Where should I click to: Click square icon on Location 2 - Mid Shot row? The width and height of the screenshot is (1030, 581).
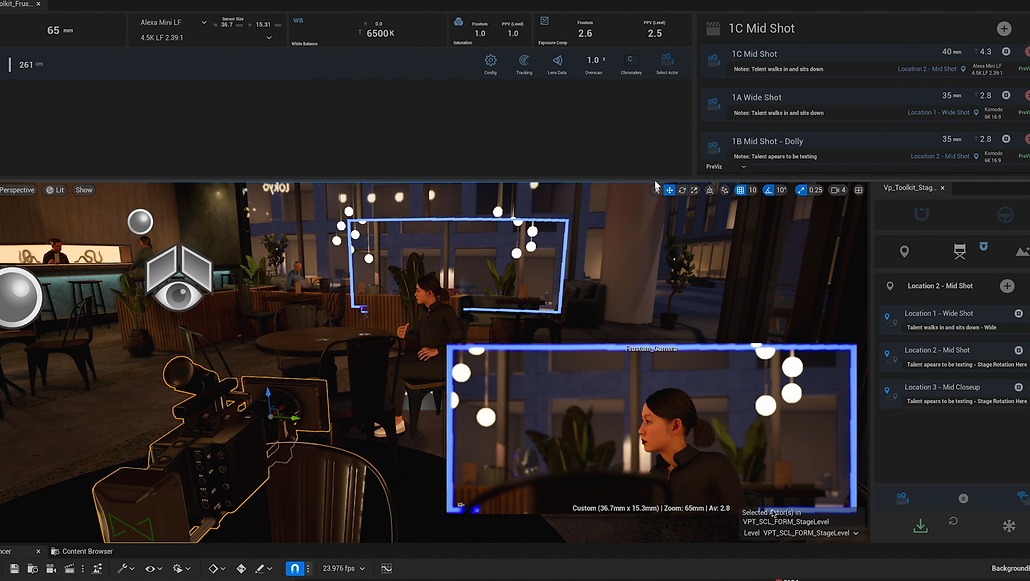coord(1019,350)
